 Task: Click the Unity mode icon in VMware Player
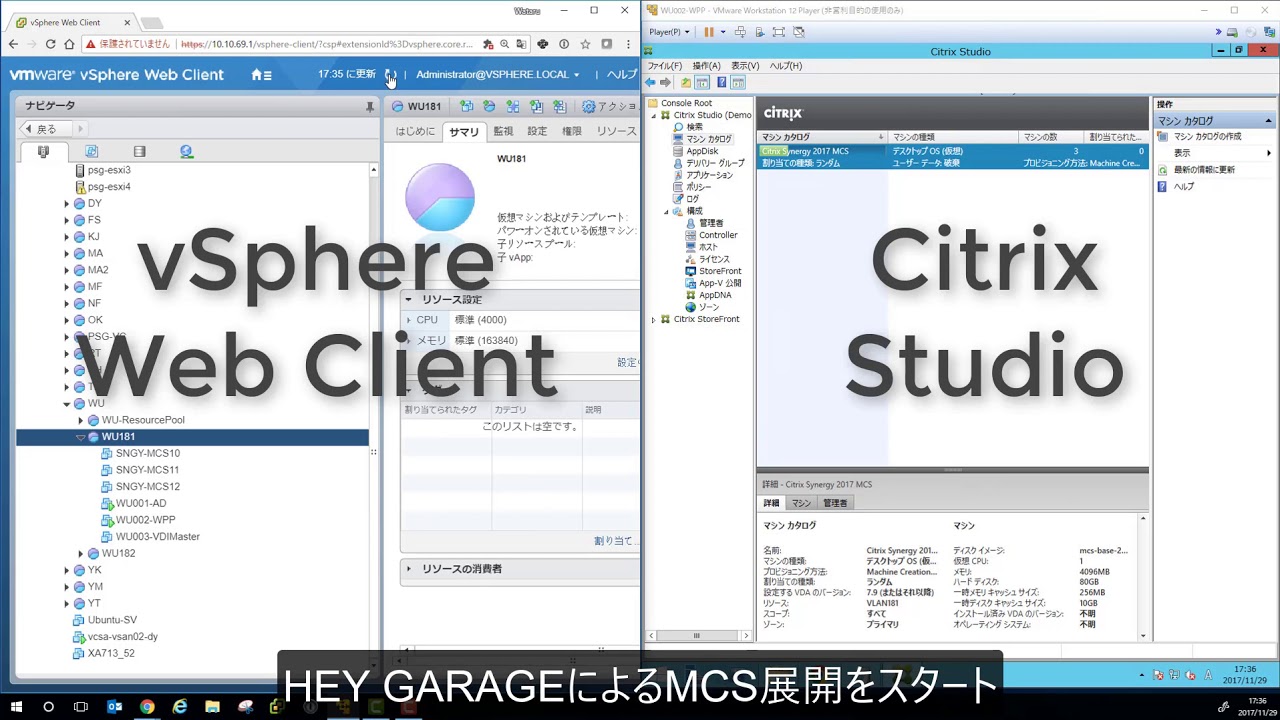tap(799, 32)
